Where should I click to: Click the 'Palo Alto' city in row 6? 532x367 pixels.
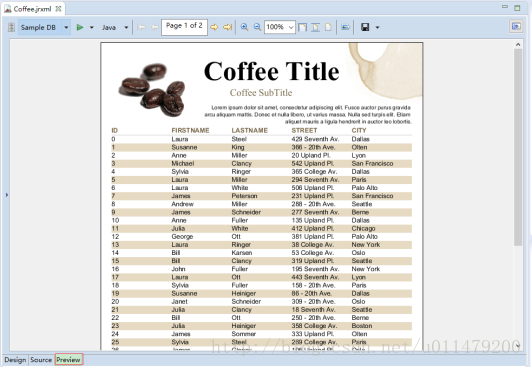tap(365, 188)
